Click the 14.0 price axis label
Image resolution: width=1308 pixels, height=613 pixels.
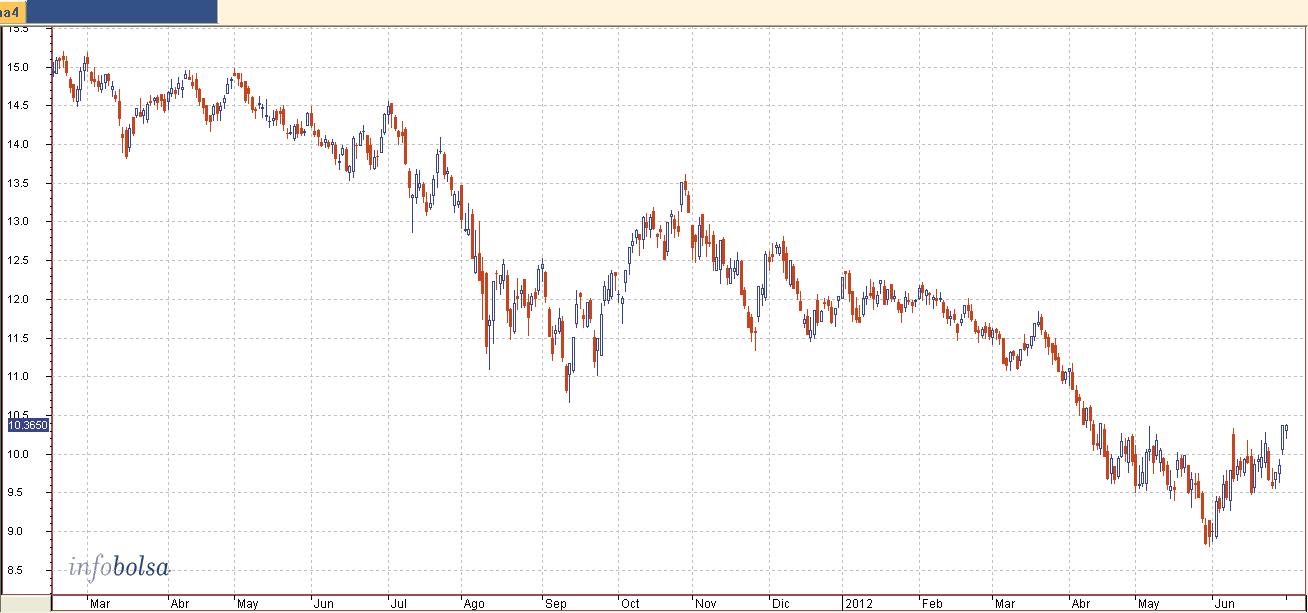pyautogui.click(x=17, y=144)
